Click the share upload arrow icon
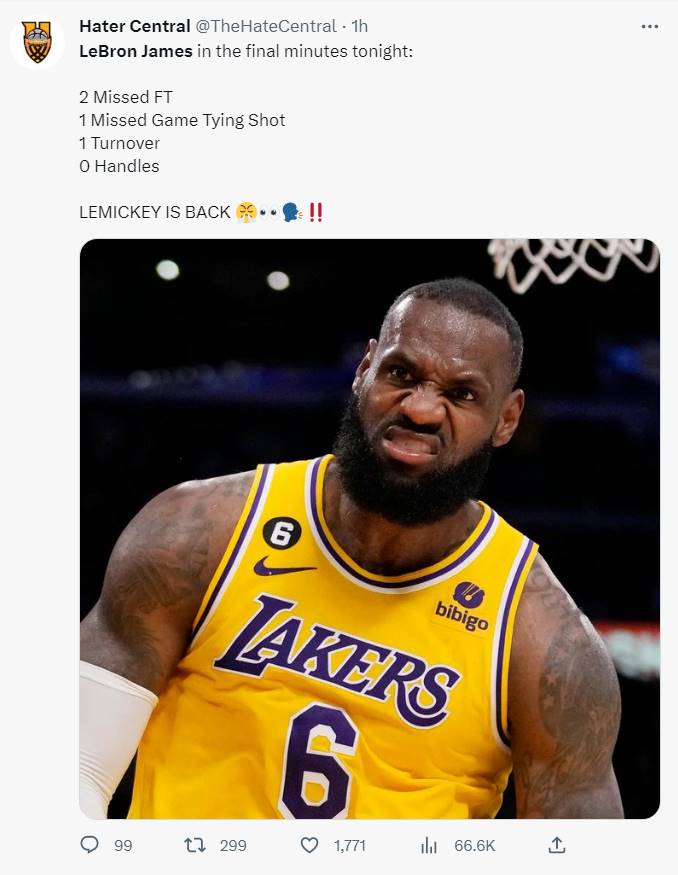 click(x=556, y=845)
